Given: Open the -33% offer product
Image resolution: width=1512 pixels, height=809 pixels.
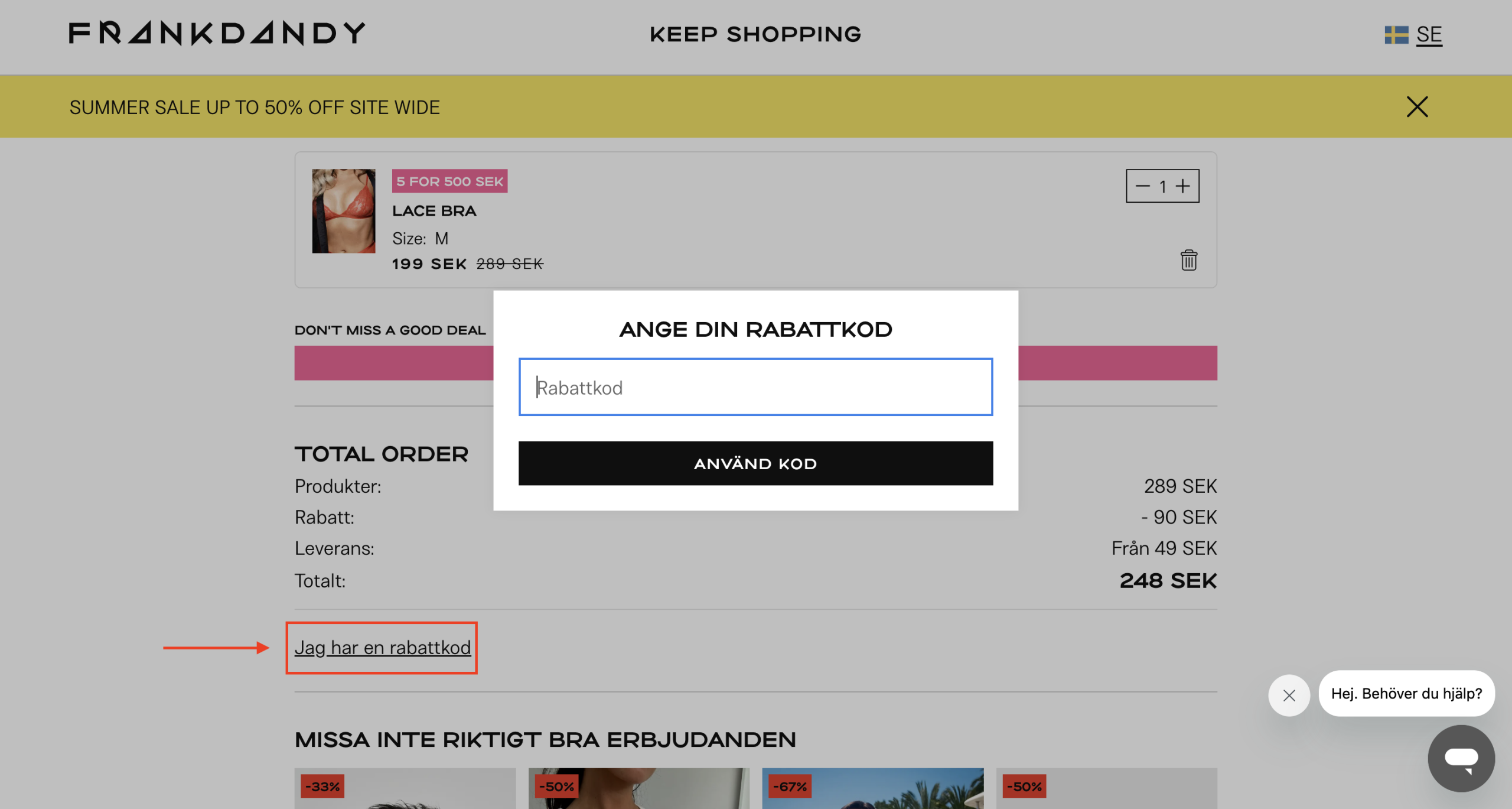Looking at the screenshot, I should pos(405,789).
